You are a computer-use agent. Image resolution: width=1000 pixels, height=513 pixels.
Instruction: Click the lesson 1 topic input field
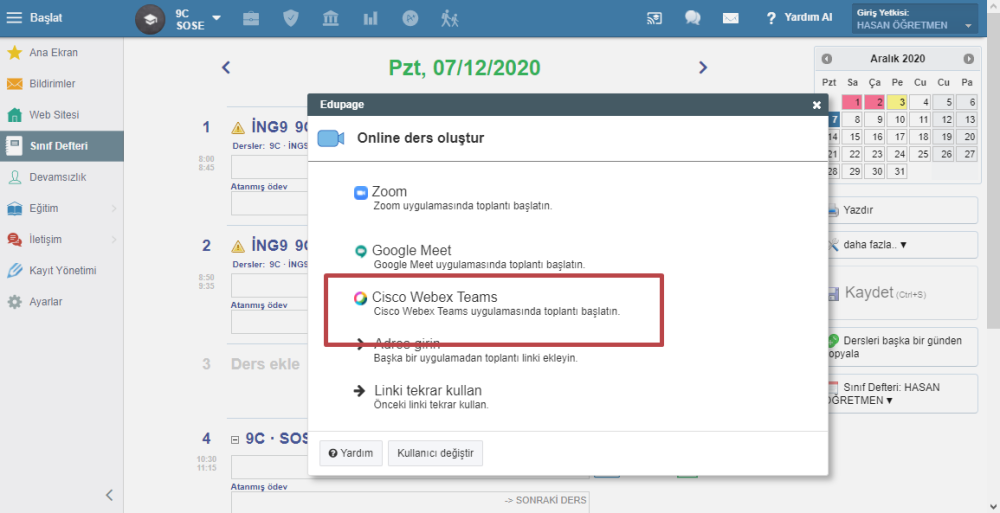coord(269,167)
